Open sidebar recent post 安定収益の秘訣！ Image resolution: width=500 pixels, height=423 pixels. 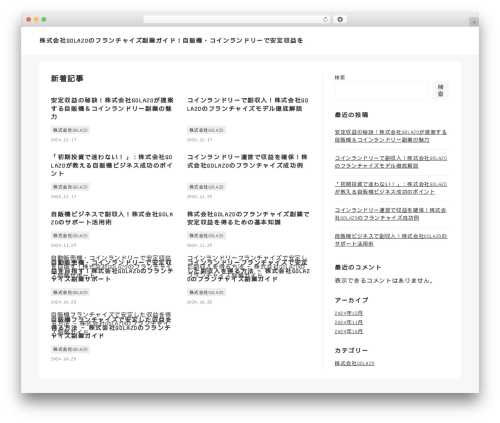(391, 136)
